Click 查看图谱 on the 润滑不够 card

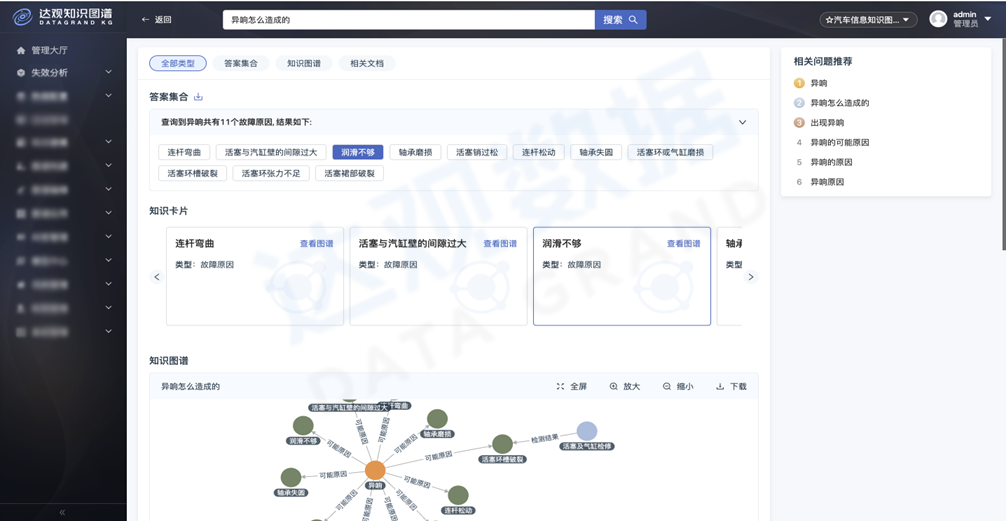pos(683,244)
